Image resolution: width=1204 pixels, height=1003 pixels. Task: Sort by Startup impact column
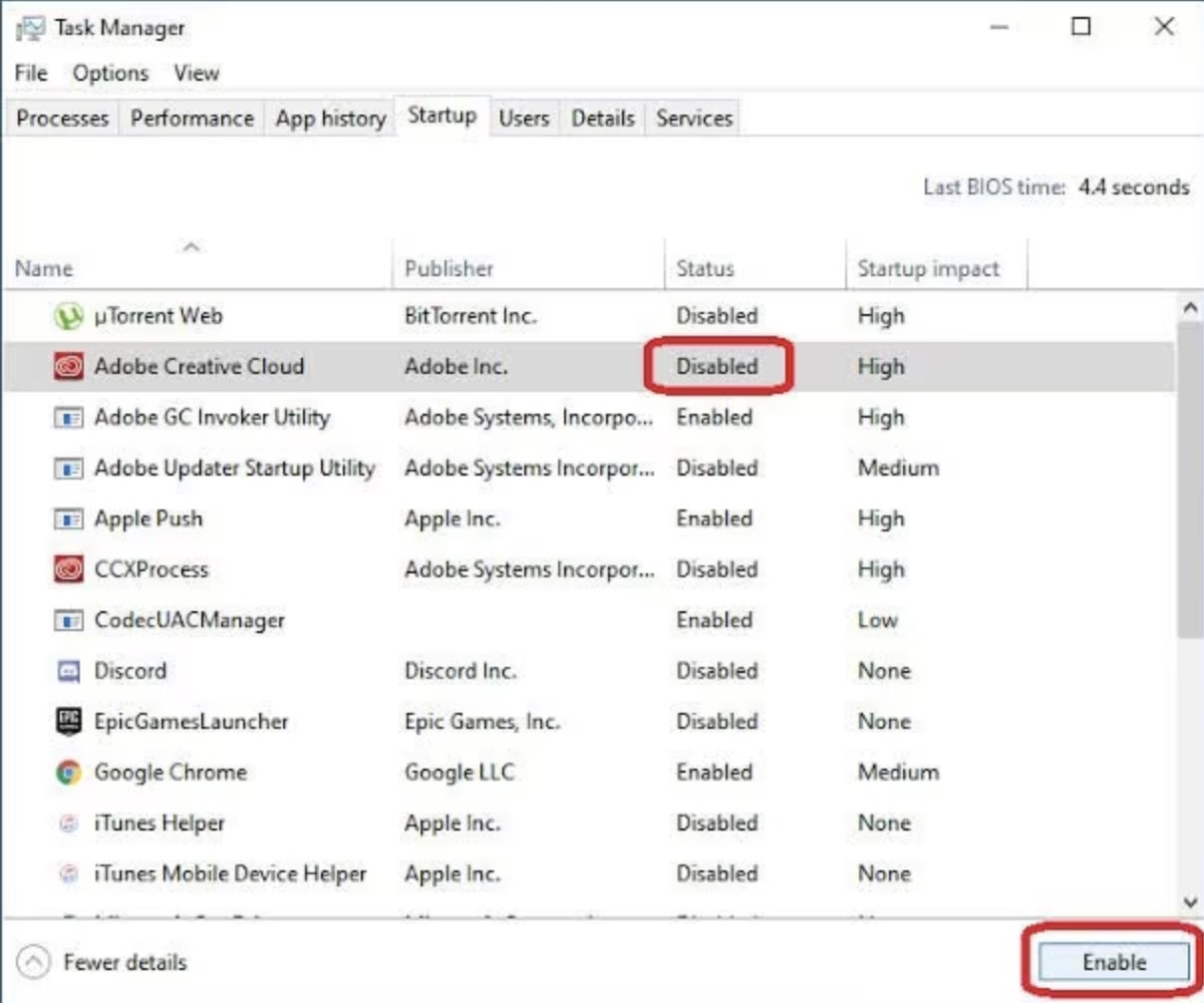pos(928,268)
